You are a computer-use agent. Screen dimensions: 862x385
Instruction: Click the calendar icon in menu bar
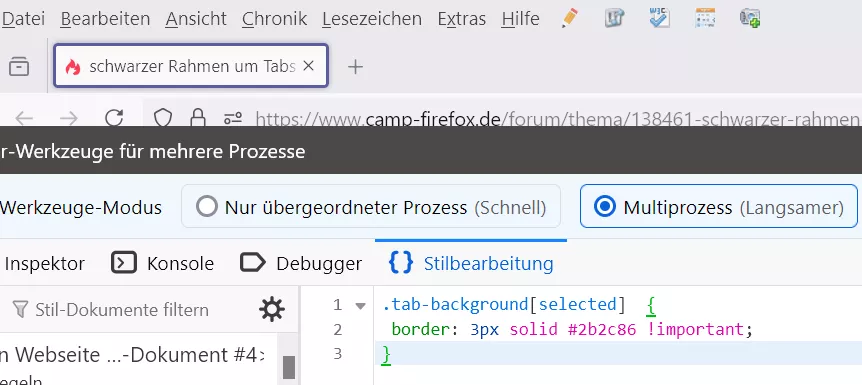click(x=705, y=18)
